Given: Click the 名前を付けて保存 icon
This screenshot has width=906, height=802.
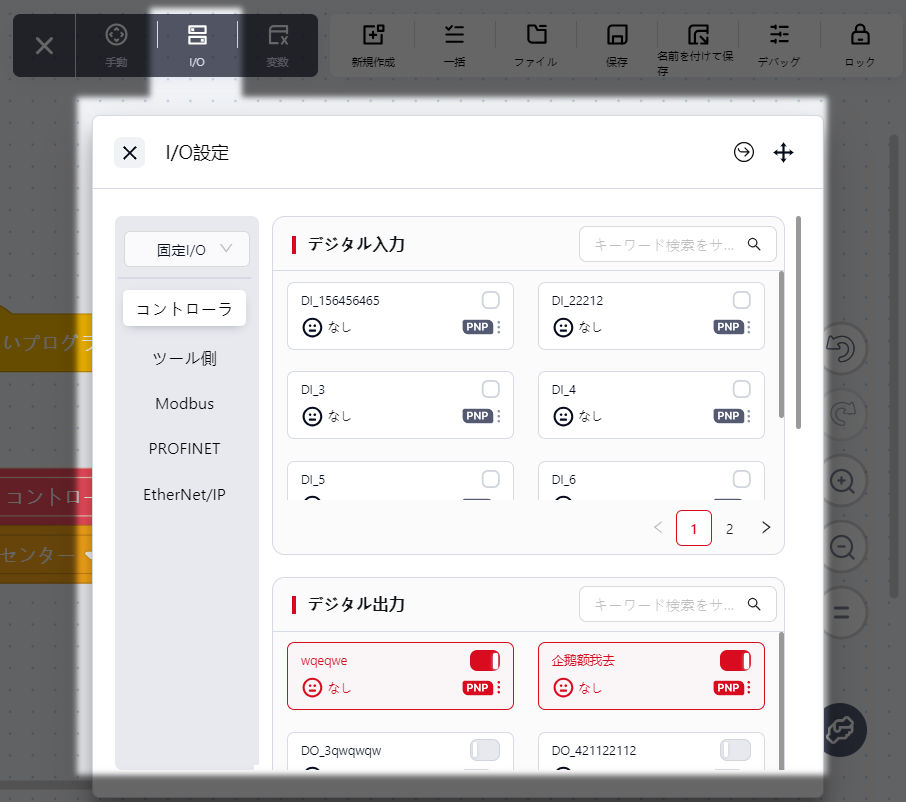Looking at the screenshot, I should 698,35.
